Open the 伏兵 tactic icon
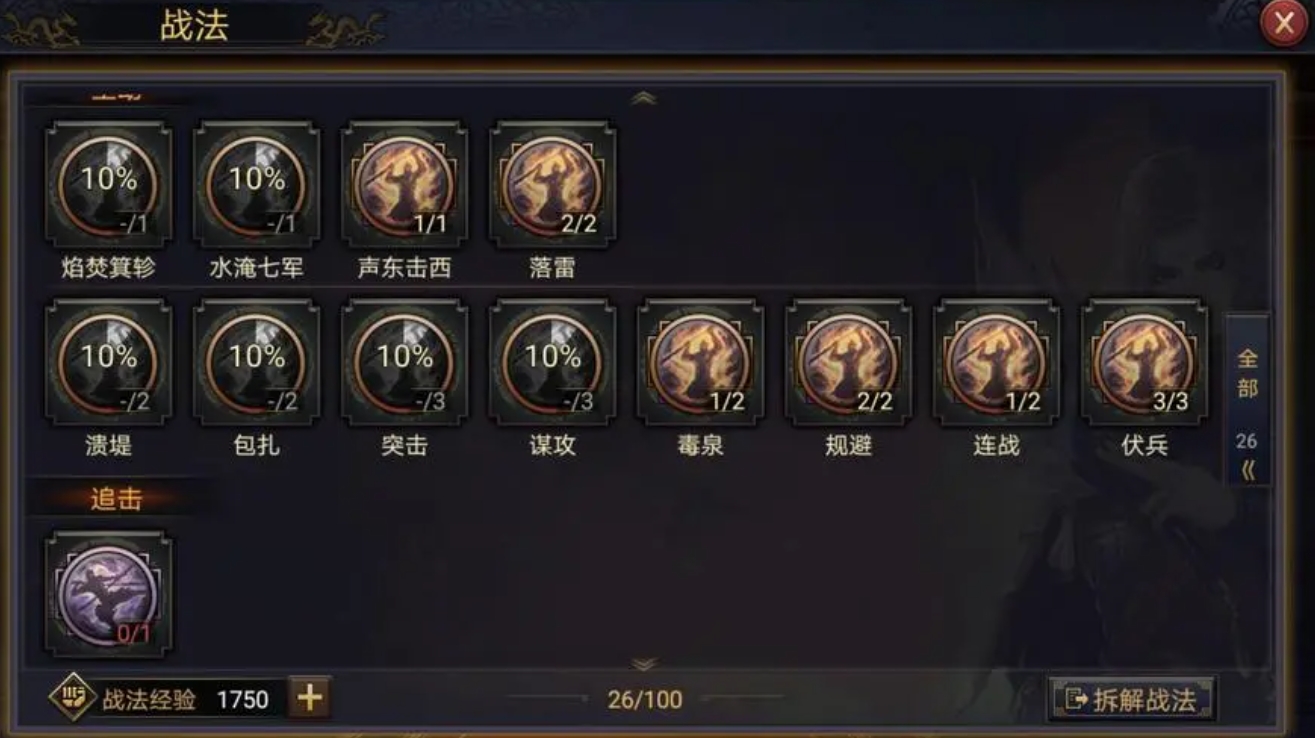The height and width of the screenshot is (738, 1315). click(x=1144, y=362)
